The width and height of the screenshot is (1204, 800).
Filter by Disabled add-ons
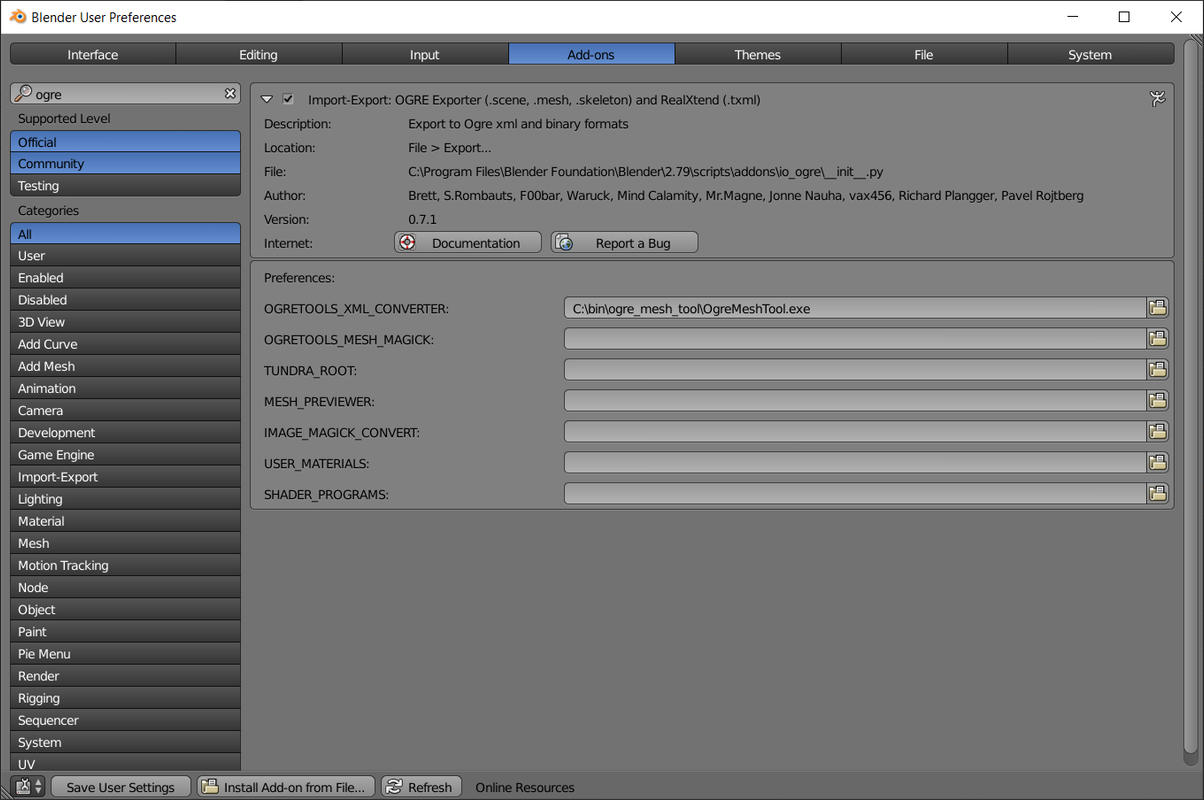[126, 300]
